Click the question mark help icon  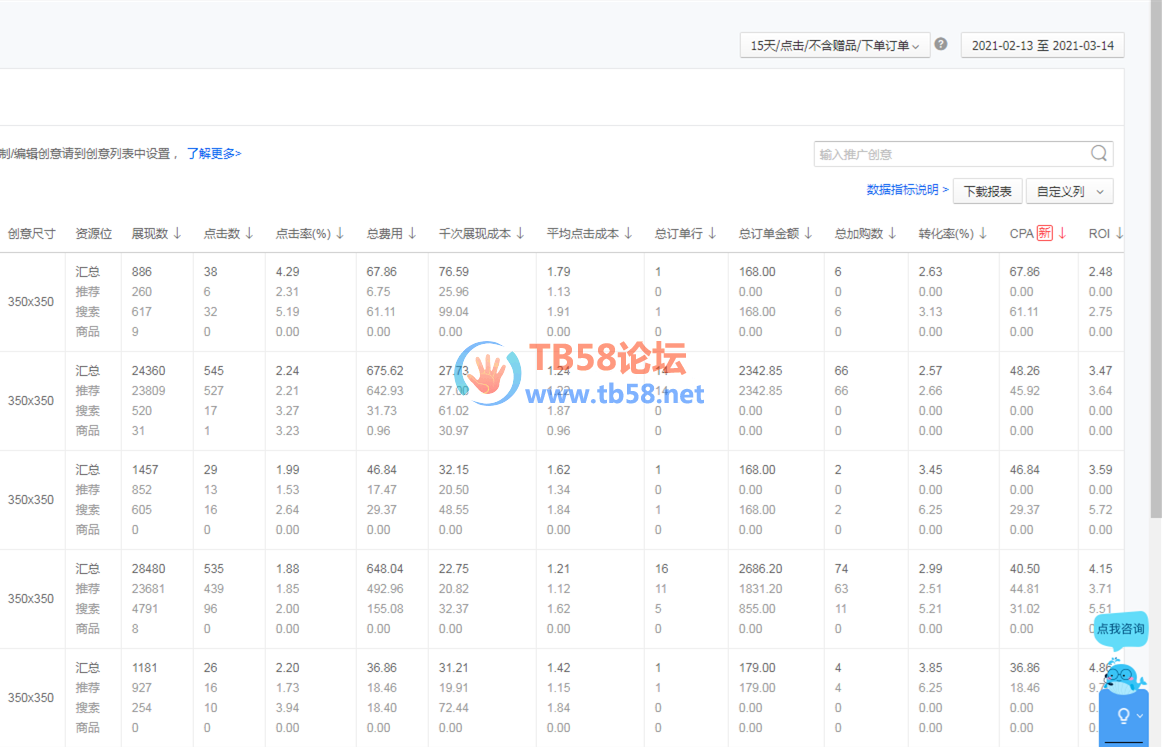click(x=941, y=44)
